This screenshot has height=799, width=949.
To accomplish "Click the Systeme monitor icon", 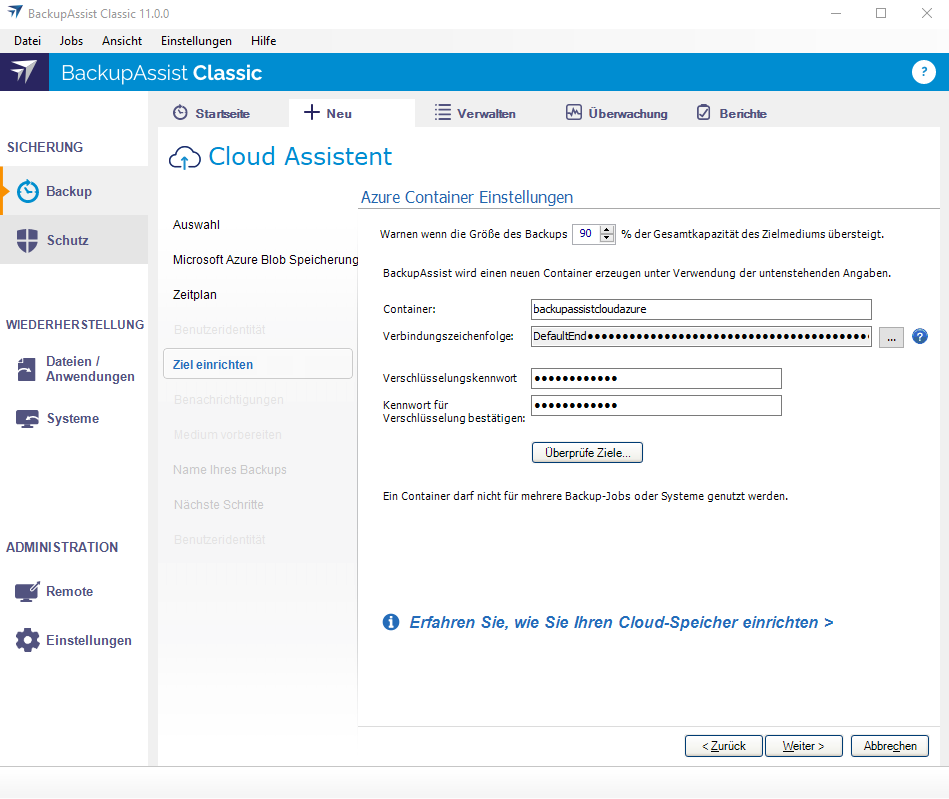I will point(27,419).
